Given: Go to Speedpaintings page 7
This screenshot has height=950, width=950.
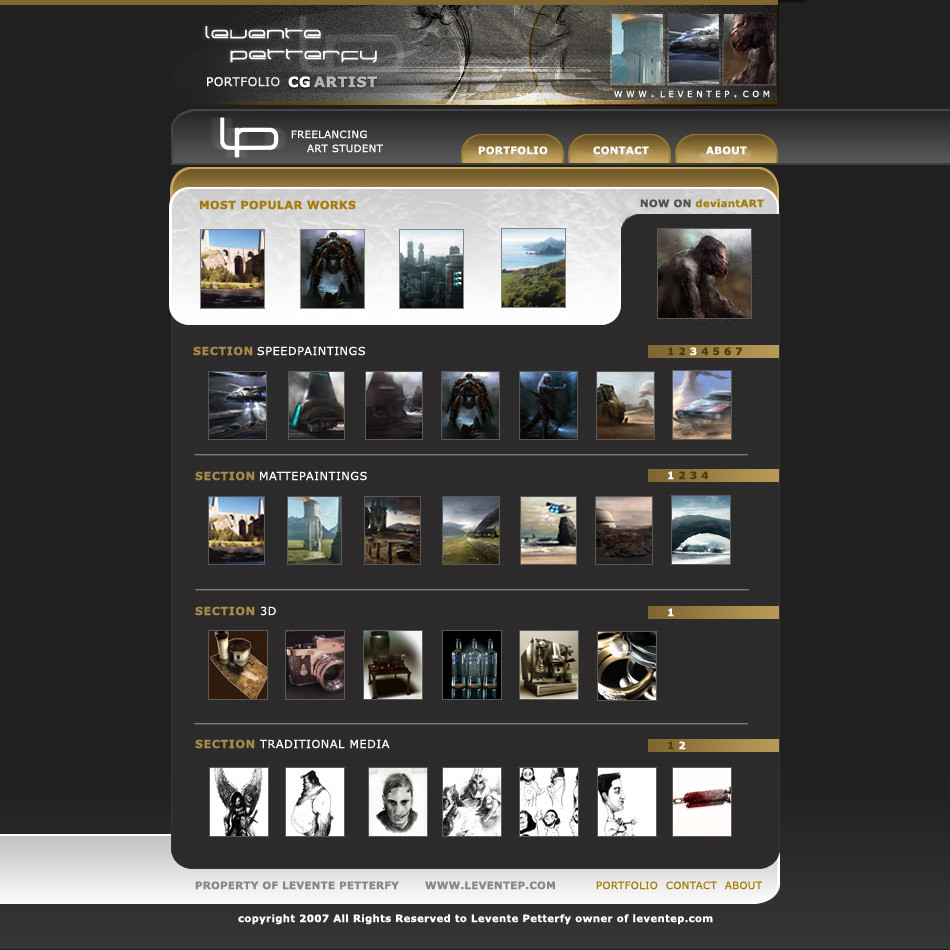Looking at the screenshot, I should [739, 351].
